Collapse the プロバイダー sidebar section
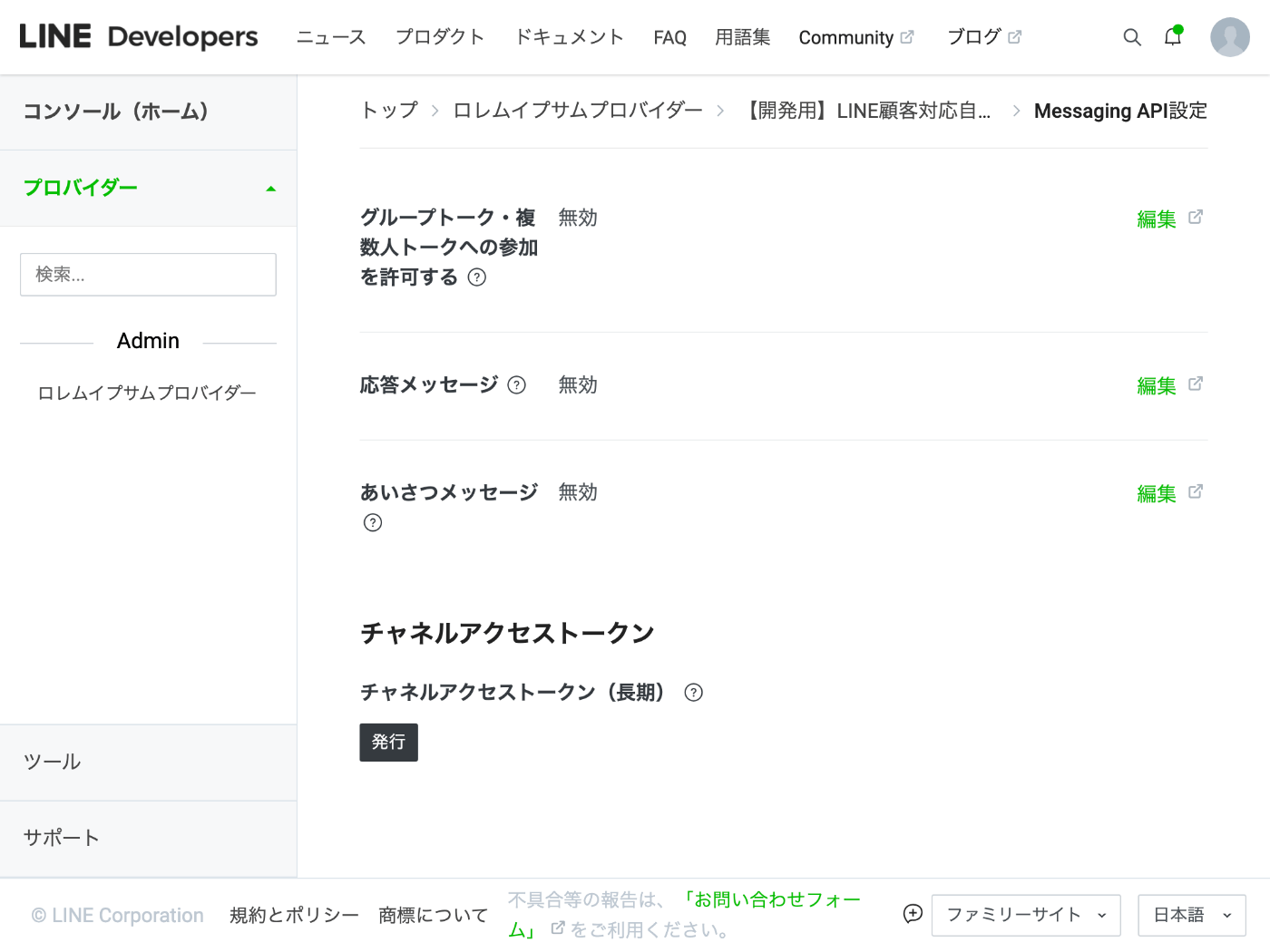 click(x=148, y=189)
